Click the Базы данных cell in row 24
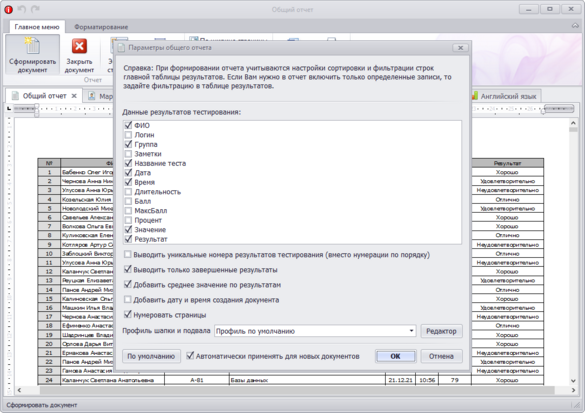The width and height of the screenshot is (585, 413). coord(307,380)
